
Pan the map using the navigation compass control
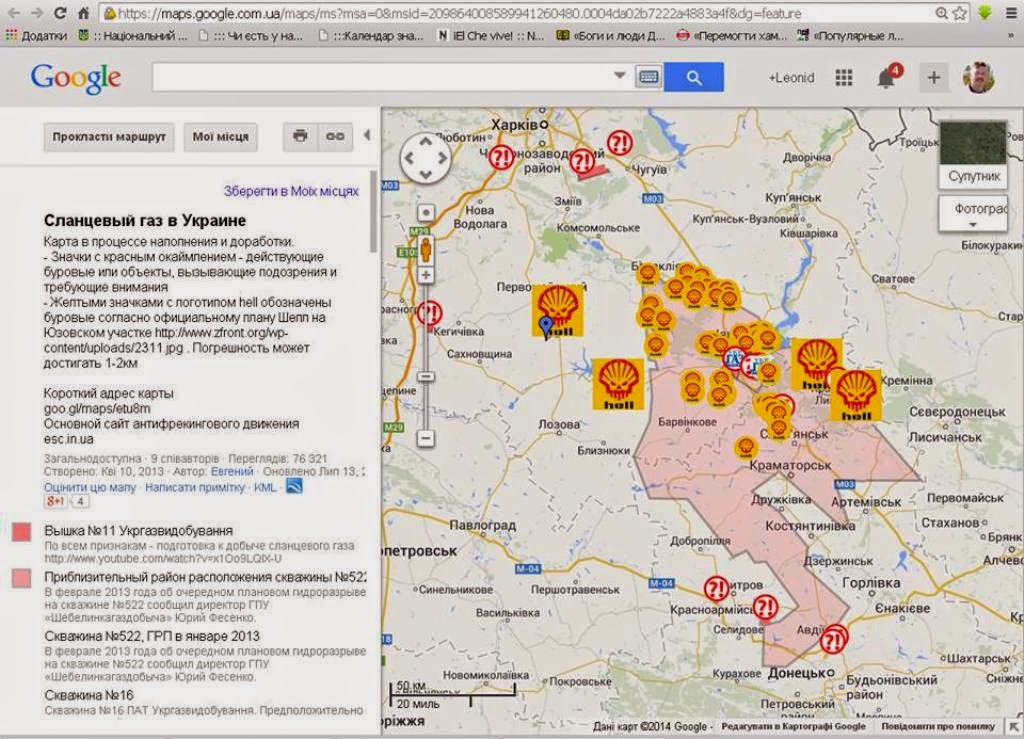pyautogui.click(x=425, y=158)
